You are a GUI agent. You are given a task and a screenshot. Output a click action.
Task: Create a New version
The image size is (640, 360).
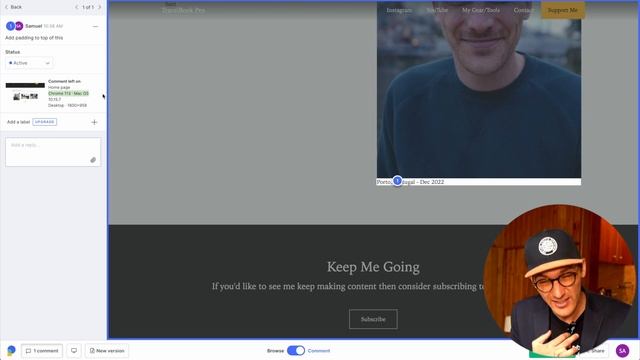pos(107,351)
